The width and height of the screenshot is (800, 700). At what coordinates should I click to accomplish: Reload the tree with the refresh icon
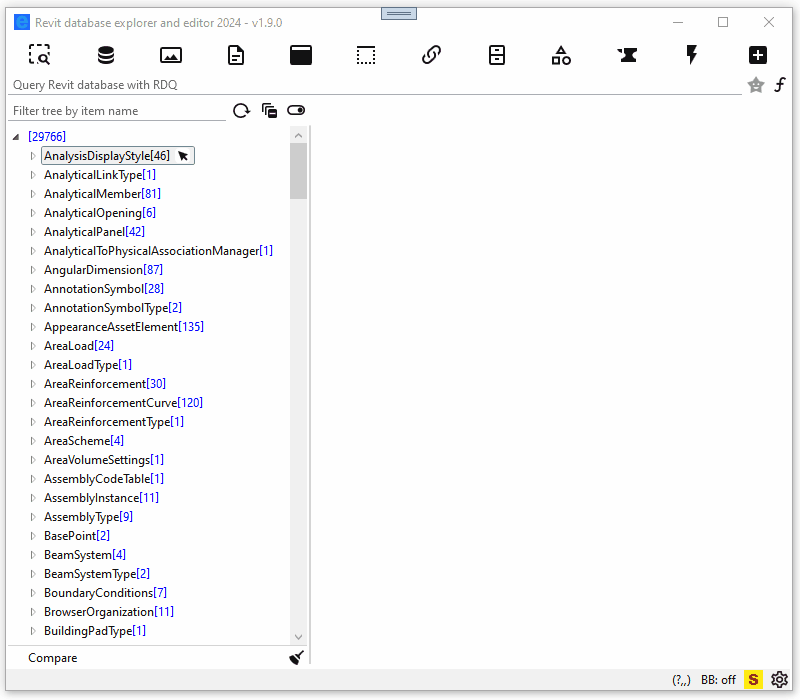241,110
